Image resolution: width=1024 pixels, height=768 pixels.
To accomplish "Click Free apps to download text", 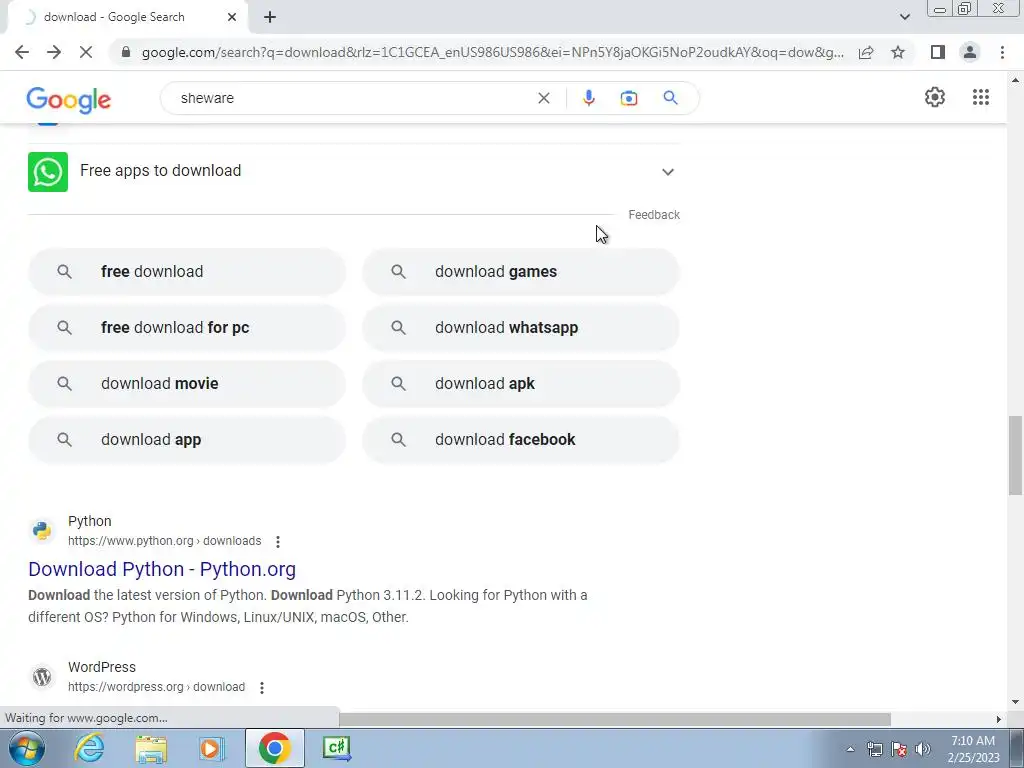I will [x=161, y=170].
